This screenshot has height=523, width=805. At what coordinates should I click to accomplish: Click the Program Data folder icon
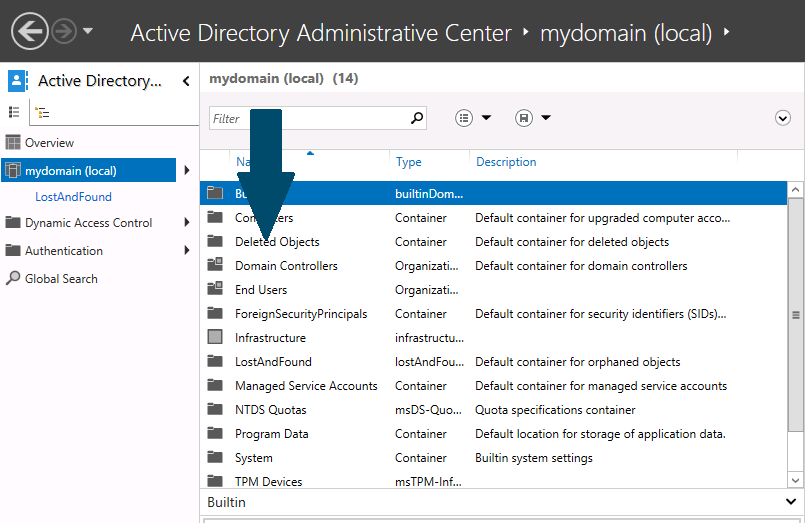click(215, 433)
